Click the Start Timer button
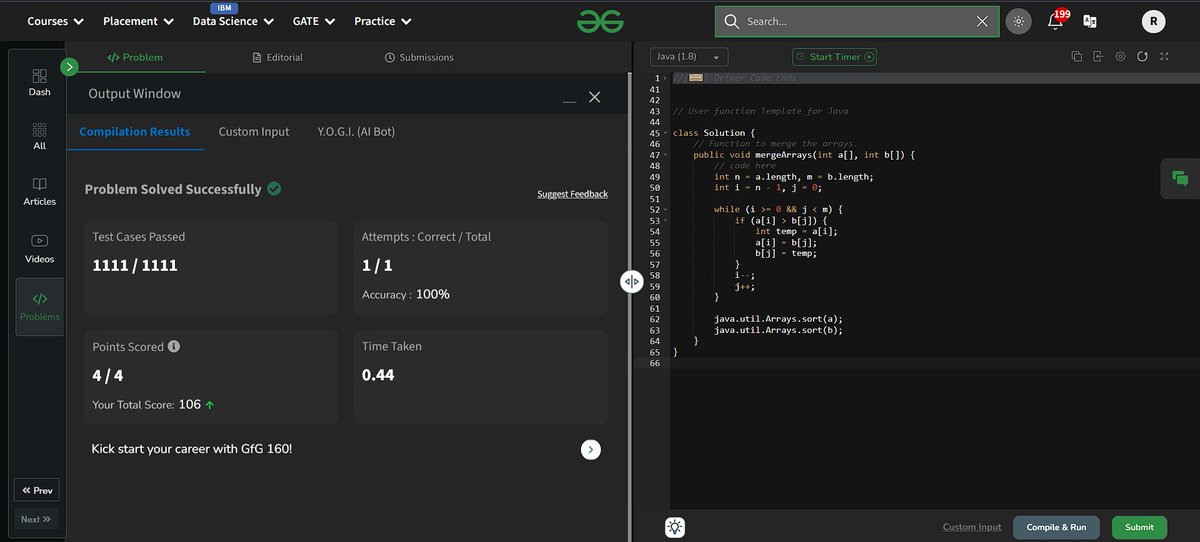1200x542 pixels. [x=835, y=57]
